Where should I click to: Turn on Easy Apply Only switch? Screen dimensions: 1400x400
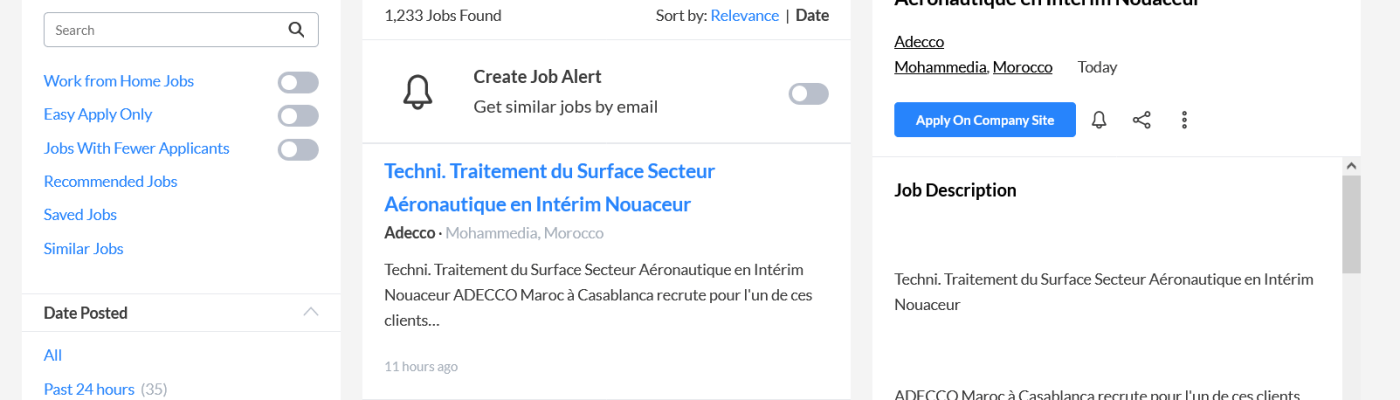click(298, 115)
